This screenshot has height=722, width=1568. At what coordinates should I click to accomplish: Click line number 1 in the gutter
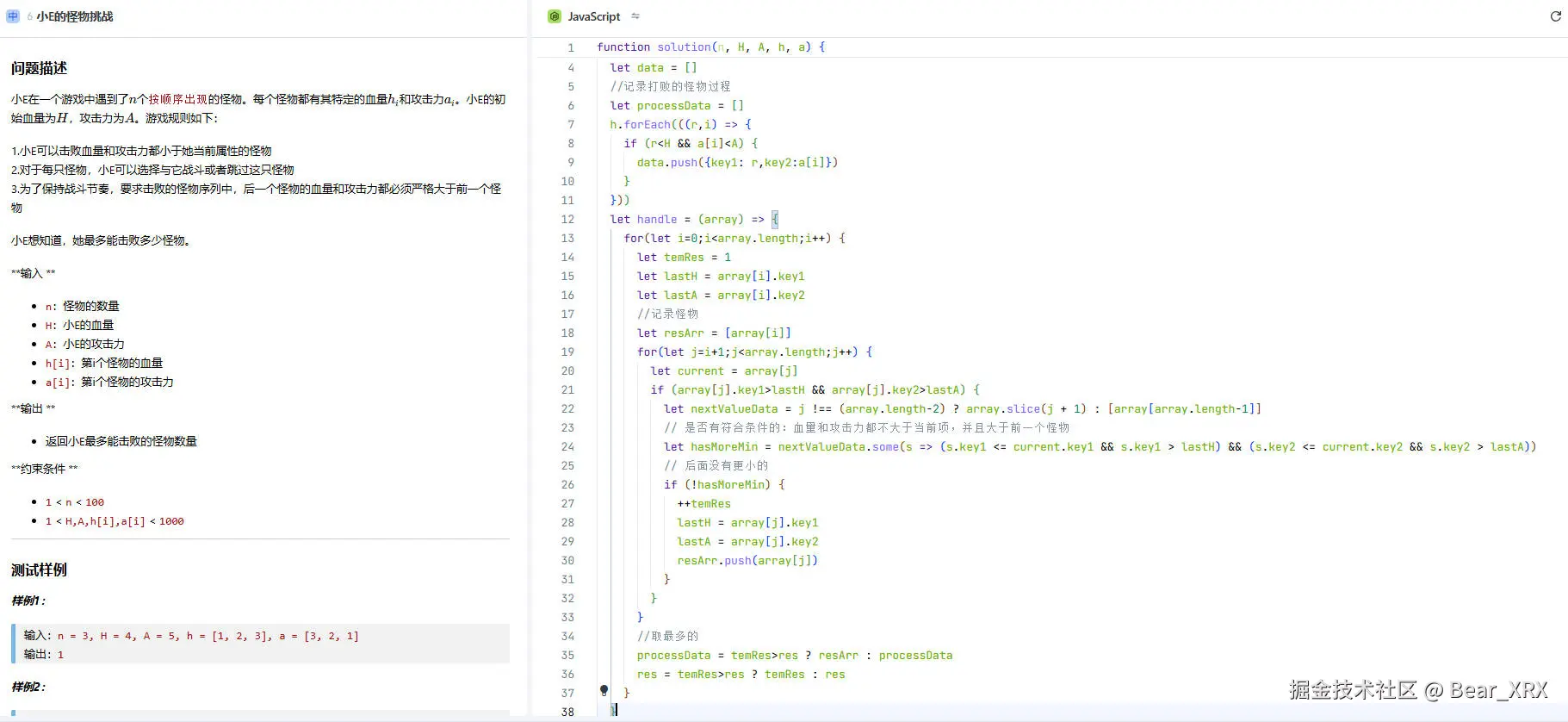[x=570, y=47]
